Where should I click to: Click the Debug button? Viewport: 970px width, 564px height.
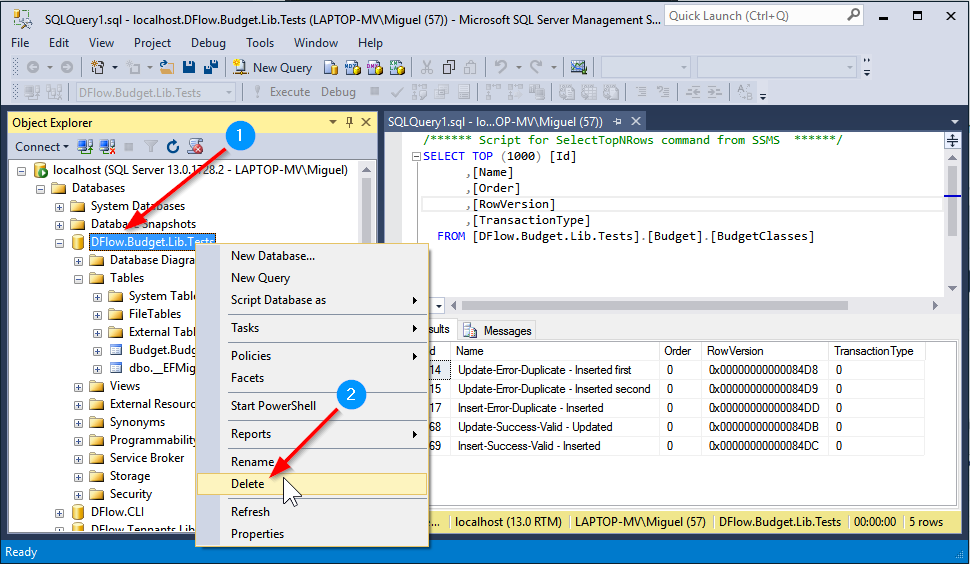338,92
